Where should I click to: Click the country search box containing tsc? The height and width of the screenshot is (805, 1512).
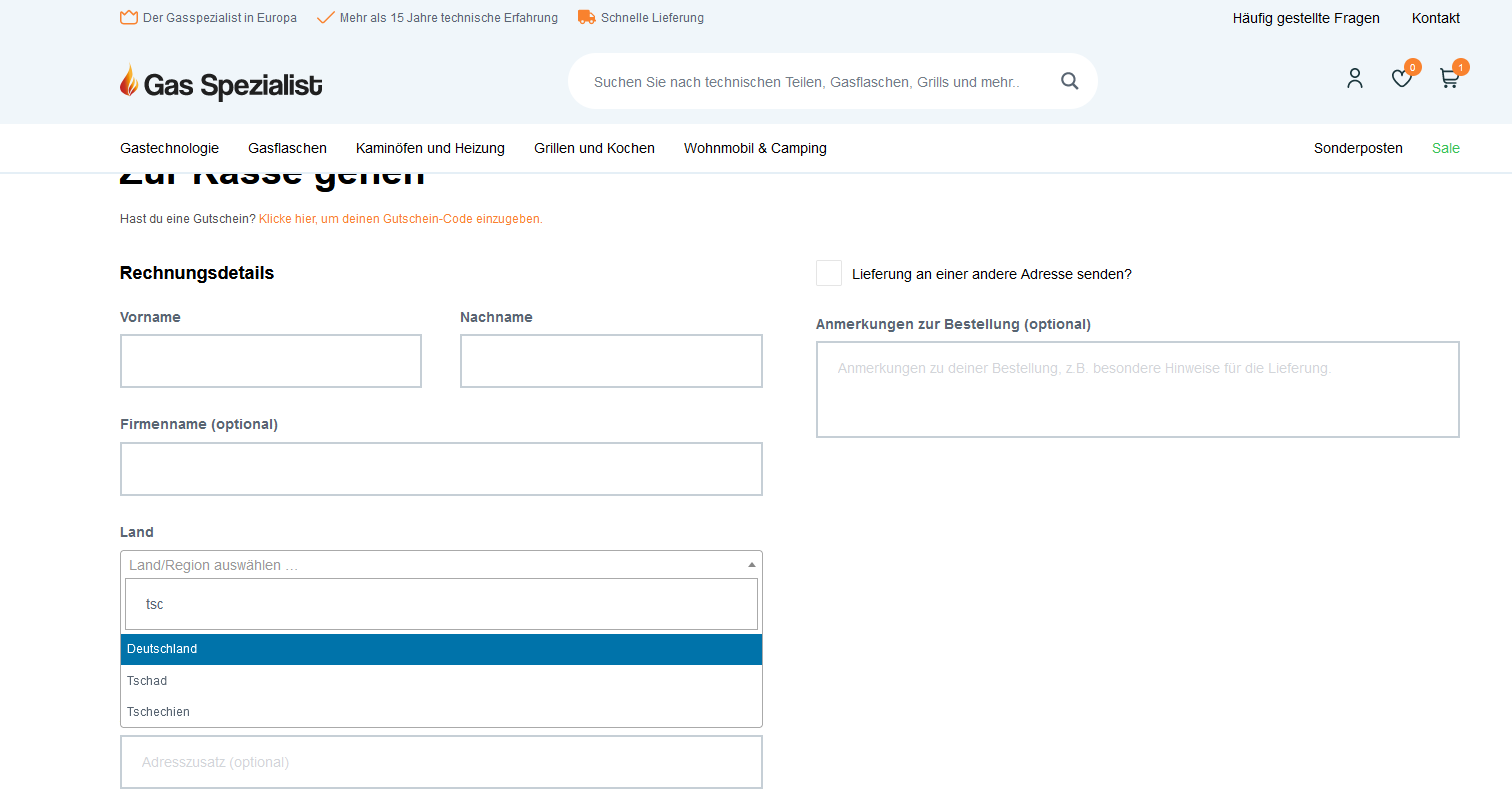click(441, 604)
